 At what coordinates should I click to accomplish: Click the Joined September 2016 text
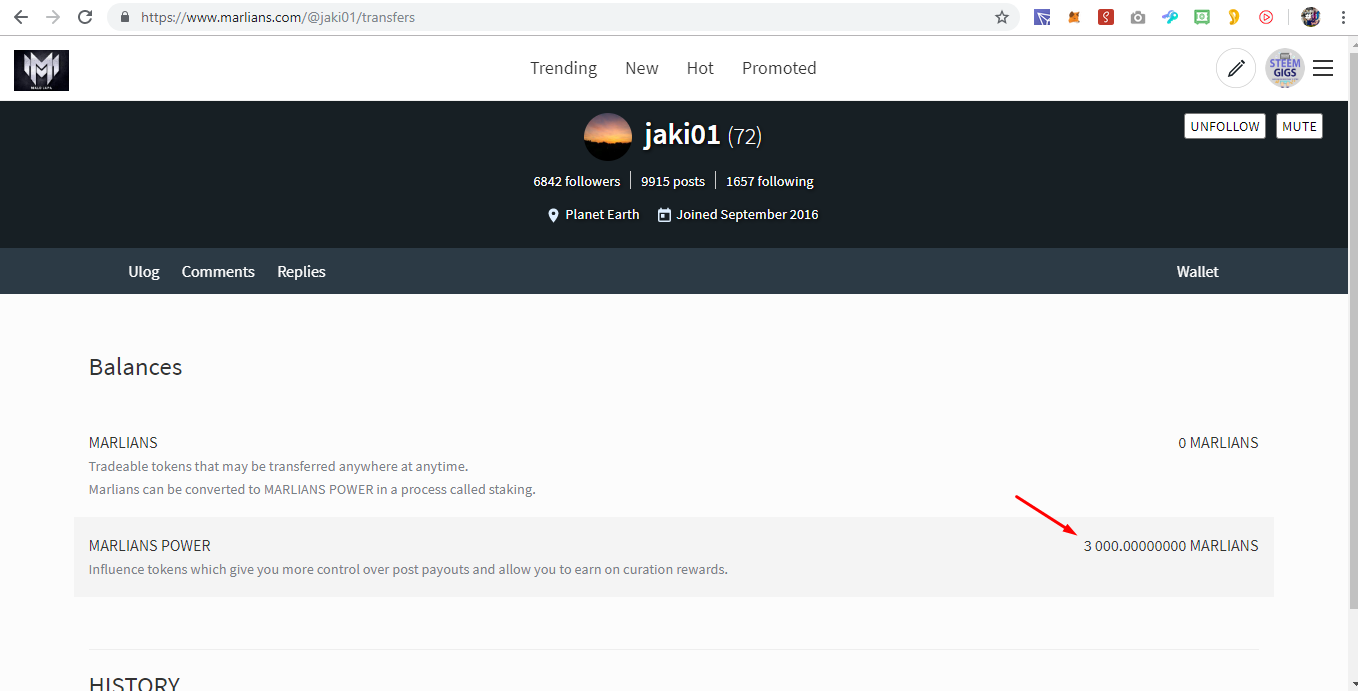747,214
